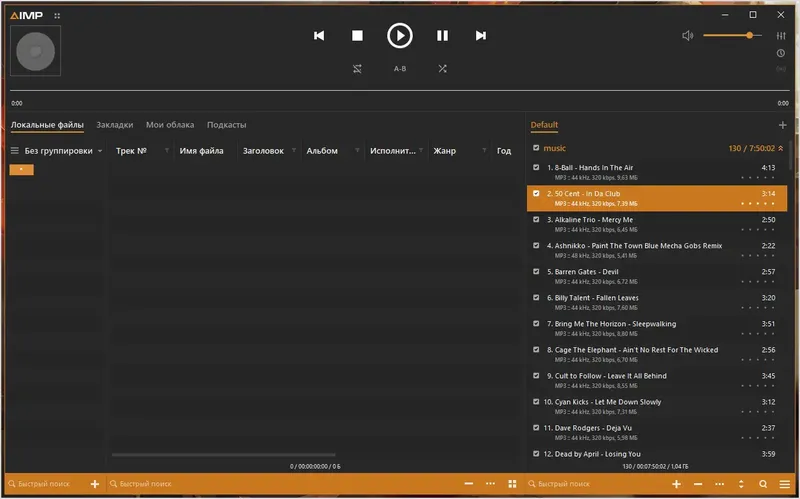The image size is (800, 499).
Task: Open playlist hamburger menu icon
Action: [x=785, y=484]
